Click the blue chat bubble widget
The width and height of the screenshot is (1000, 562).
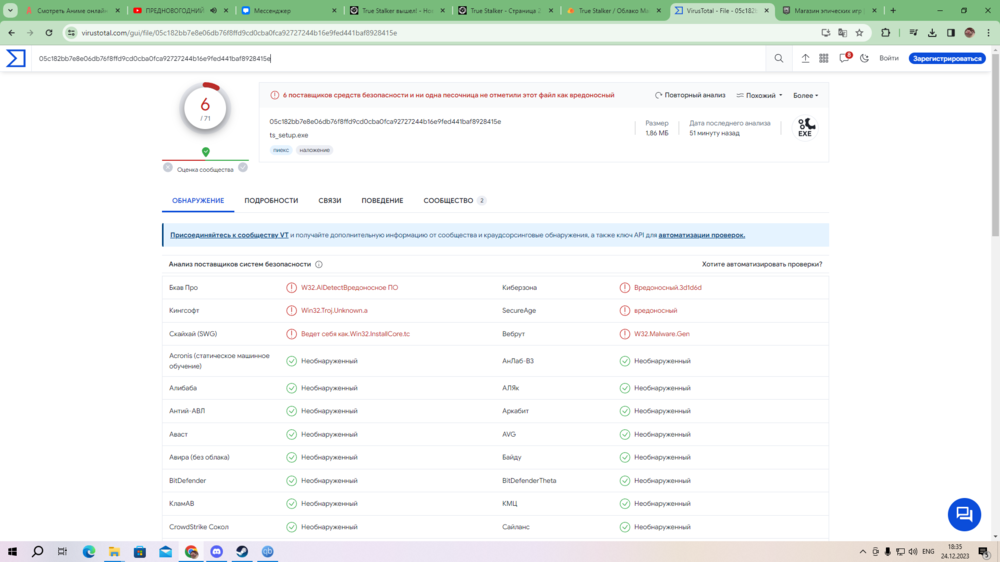[964, 514]
